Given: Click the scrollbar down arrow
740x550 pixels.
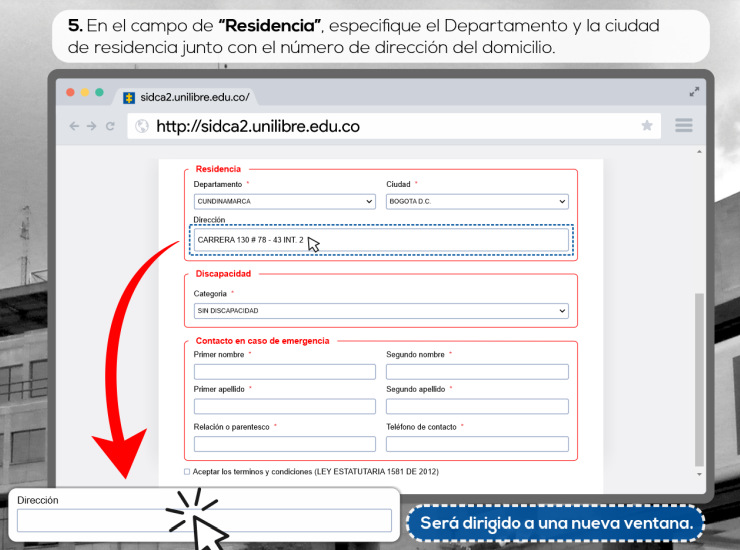Looking at the screenshot, I should pyautogui.click(x=699, y=474).
